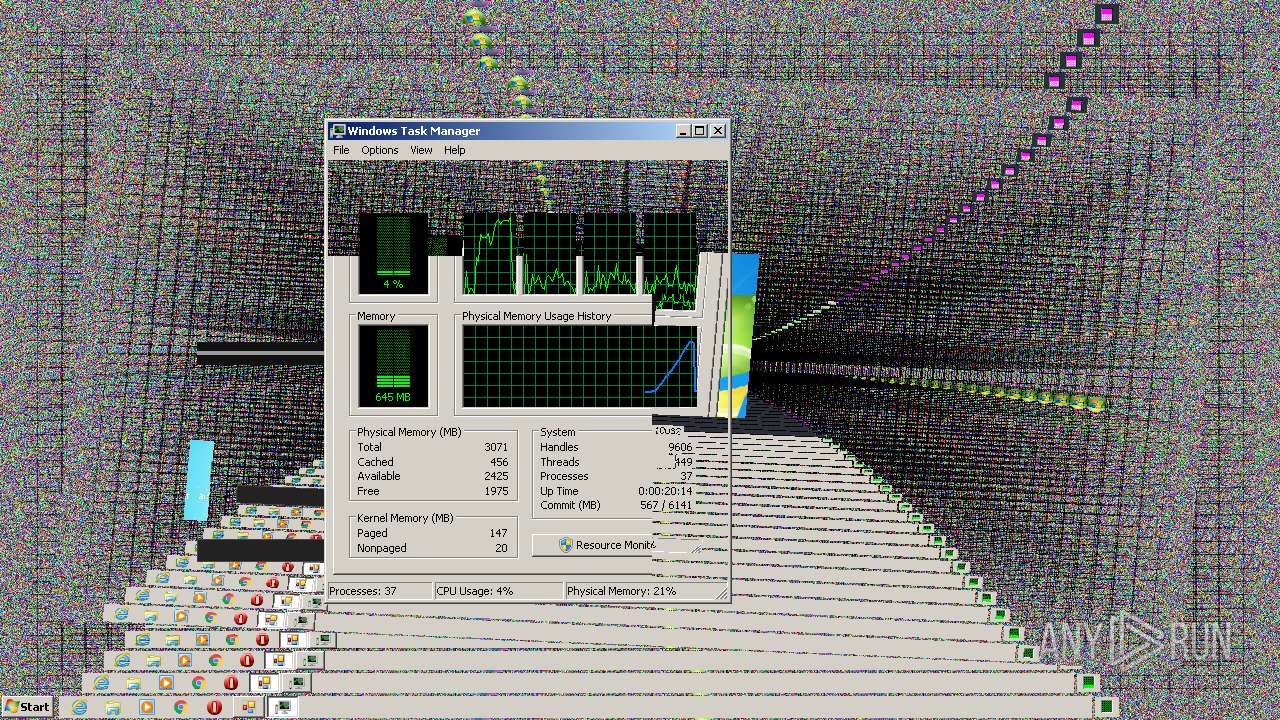Open the Help menu in Task Manager
The image size is (1280, 720).
(455, 150)
